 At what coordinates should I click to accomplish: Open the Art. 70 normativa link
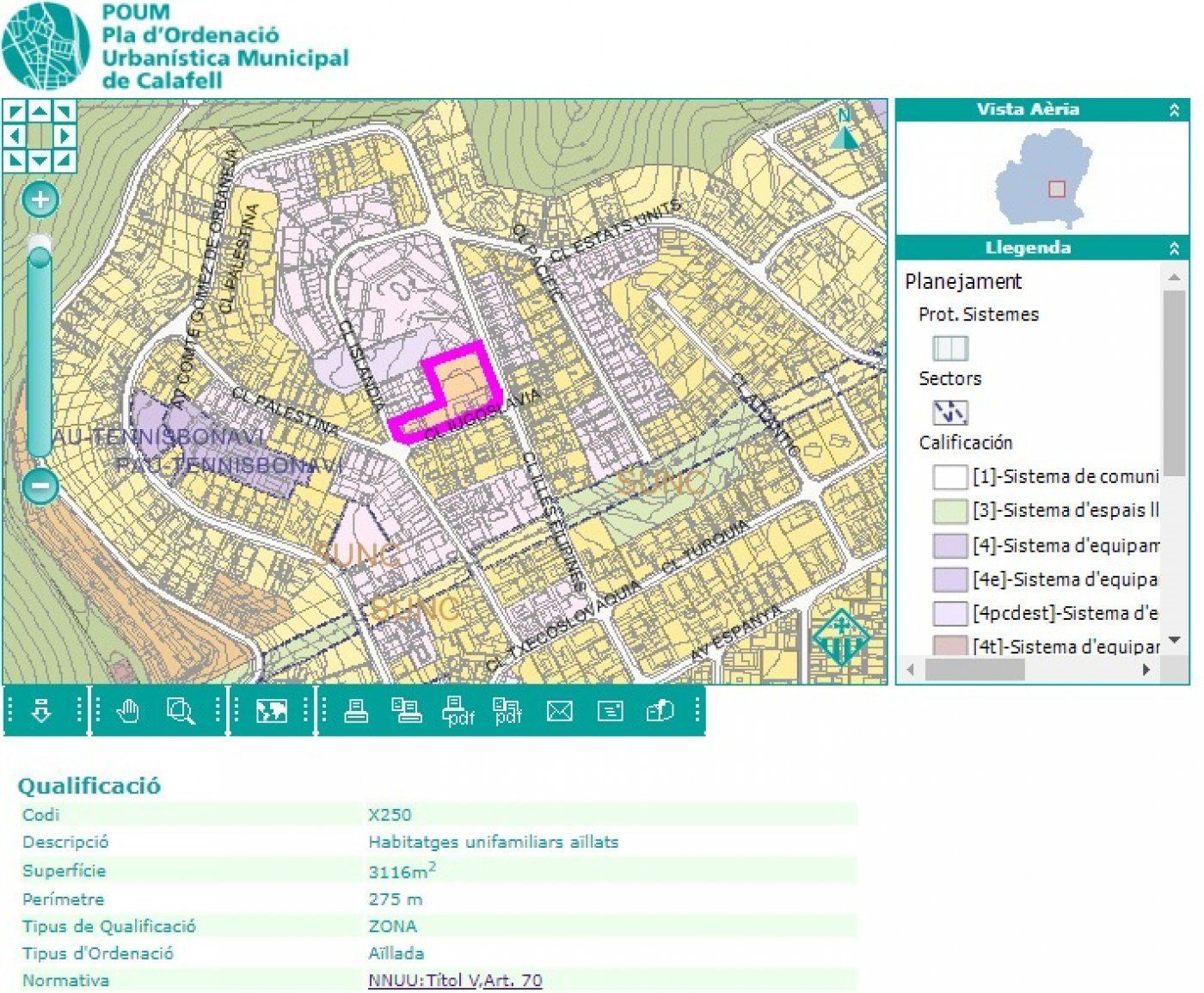pyautogui.click(x=513, y=980)
